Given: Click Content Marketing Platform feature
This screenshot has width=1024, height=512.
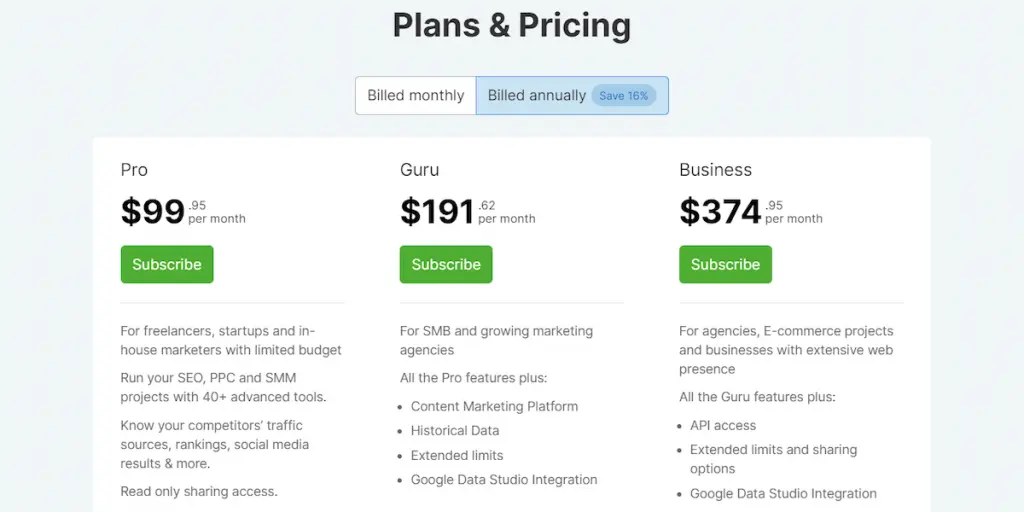Looking at the screenshot, I should pyautogui.click(x=494, y=406).
